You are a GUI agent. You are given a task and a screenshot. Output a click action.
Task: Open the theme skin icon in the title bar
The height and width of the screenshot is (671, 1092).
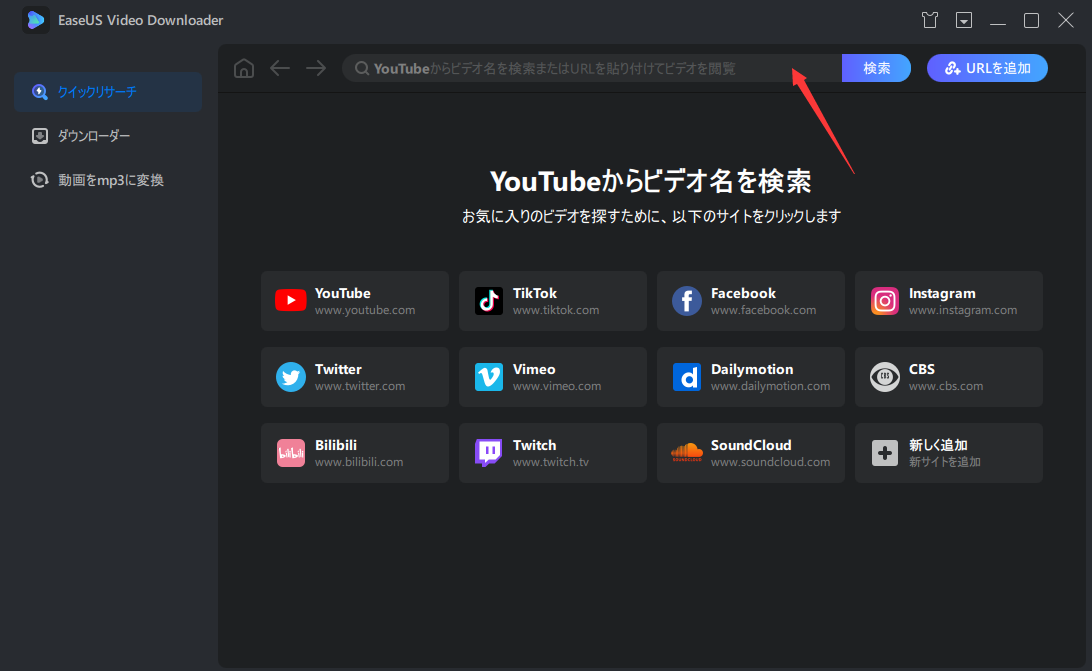930,19
